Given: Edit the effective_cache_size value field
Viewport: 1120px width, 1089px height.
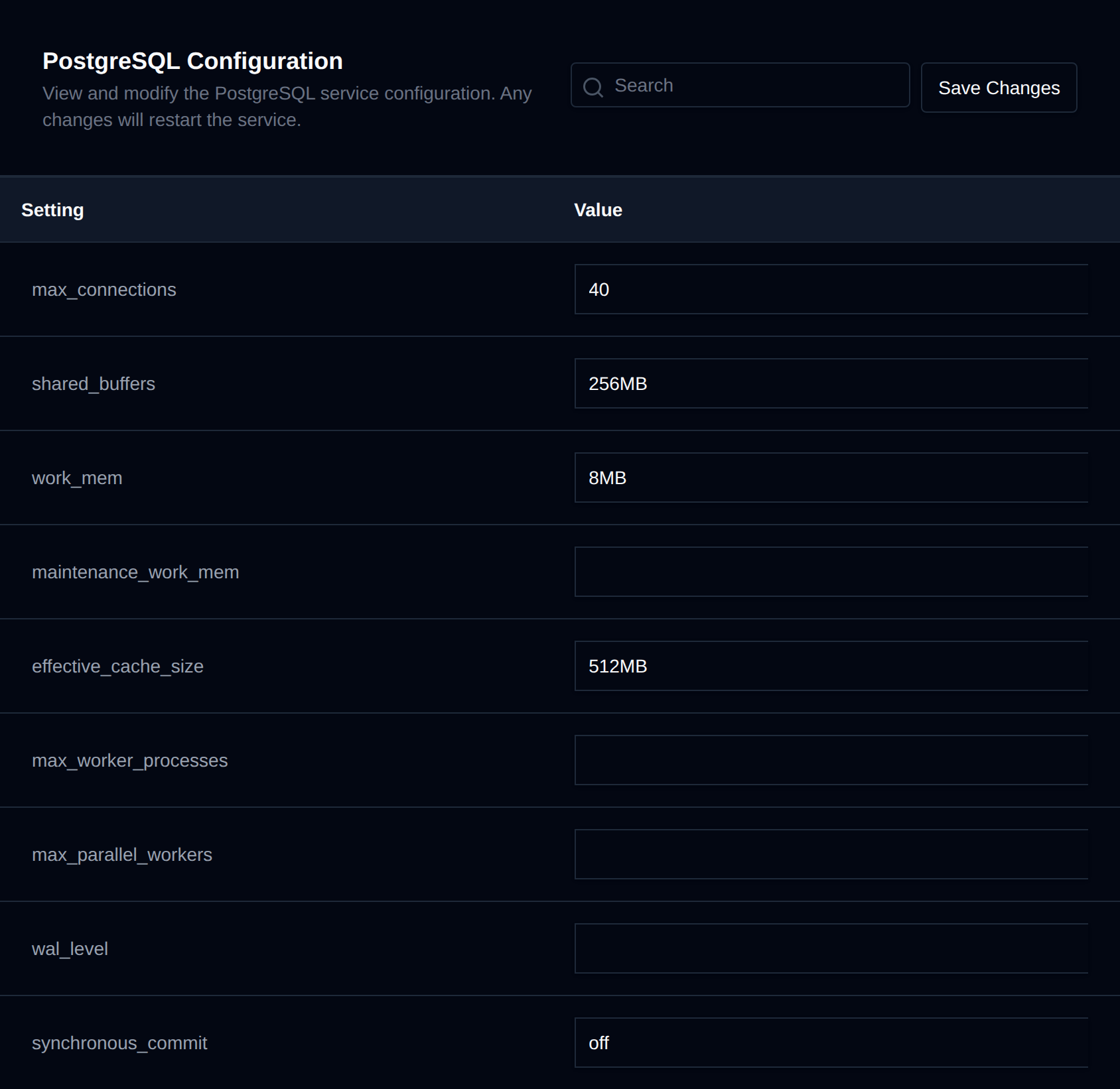Looking at the screenshot, I should point(831,666).
